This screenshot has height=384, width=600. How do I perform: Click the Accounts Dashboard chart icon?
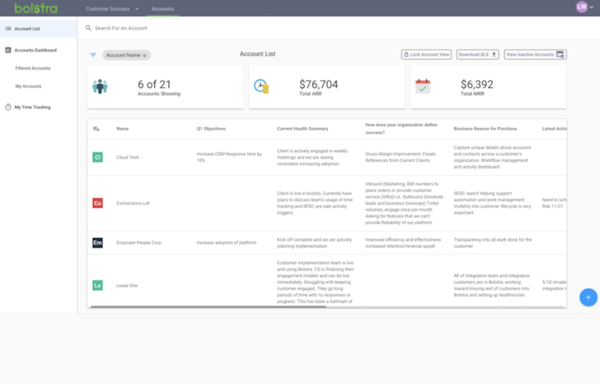(x=8, y=50)
